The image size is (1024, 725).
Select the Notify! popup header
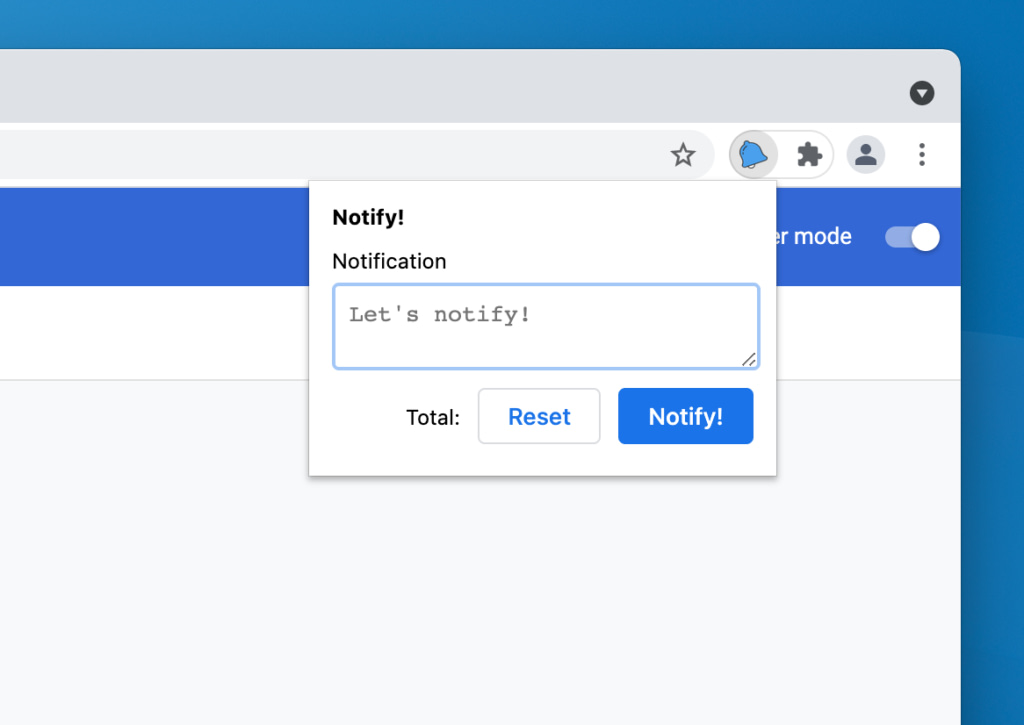click(x=368, y=217)
